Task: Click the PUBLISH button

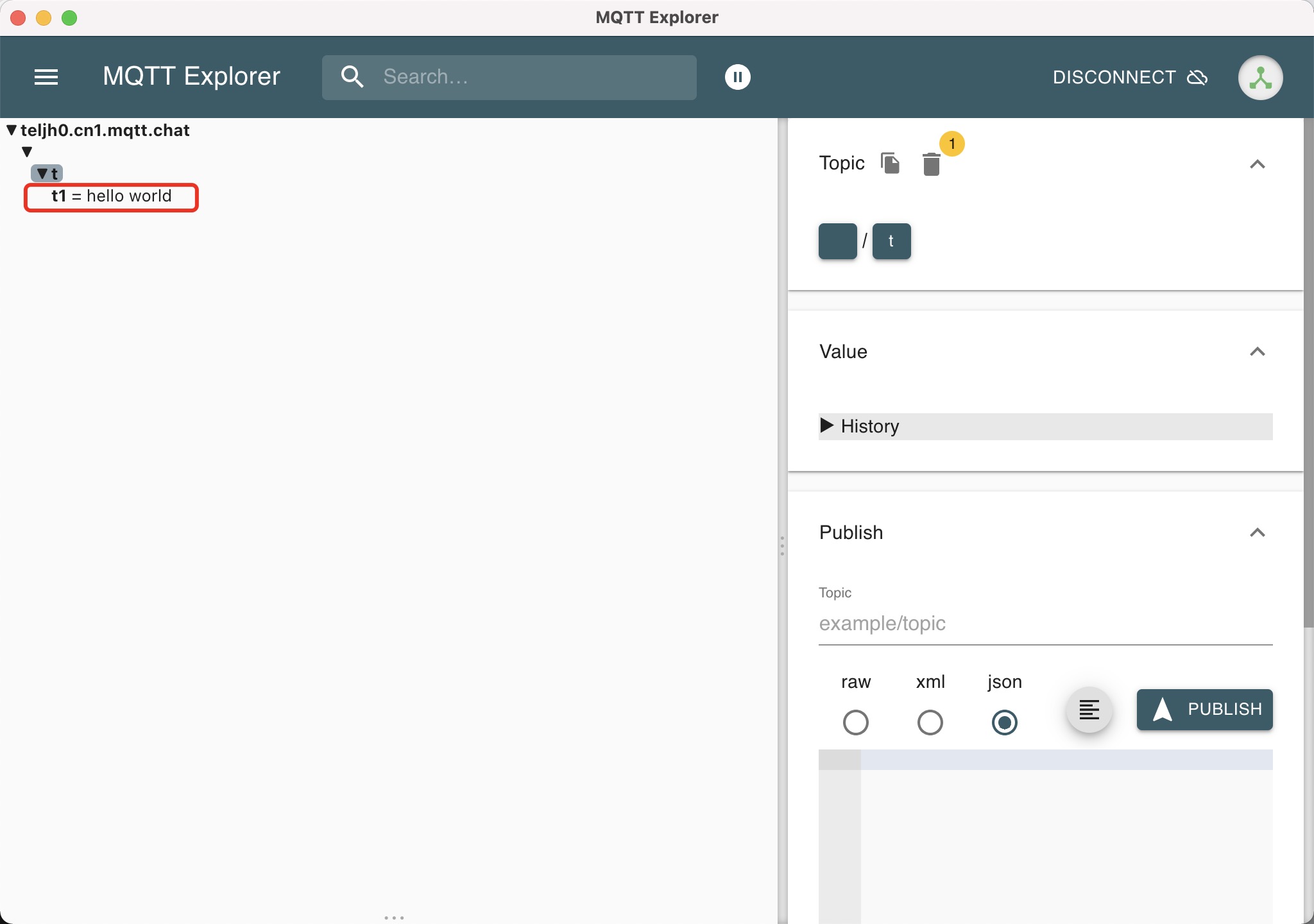Action: (x=1204, y=709)
